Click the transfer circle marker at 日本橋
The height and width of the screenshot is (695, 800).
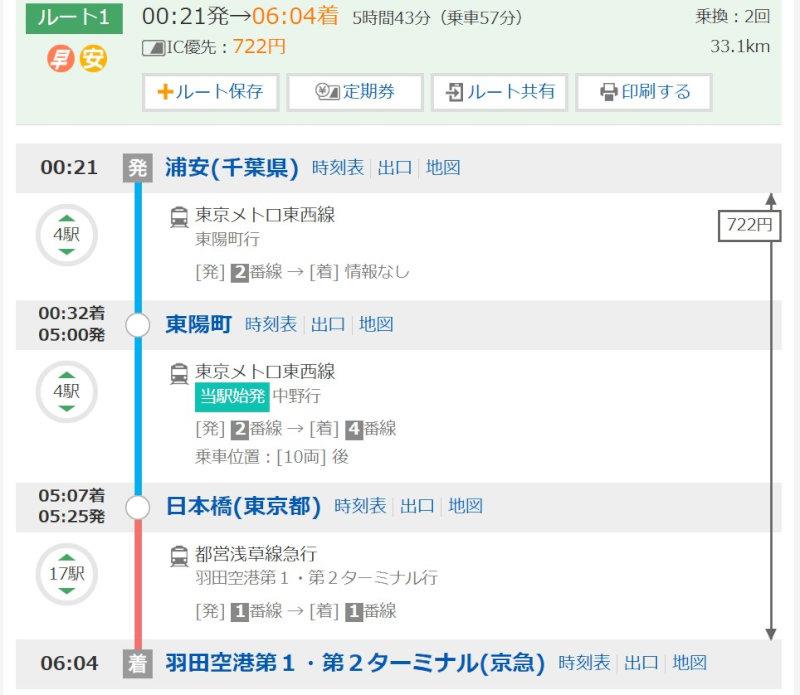tap(138, 507)
